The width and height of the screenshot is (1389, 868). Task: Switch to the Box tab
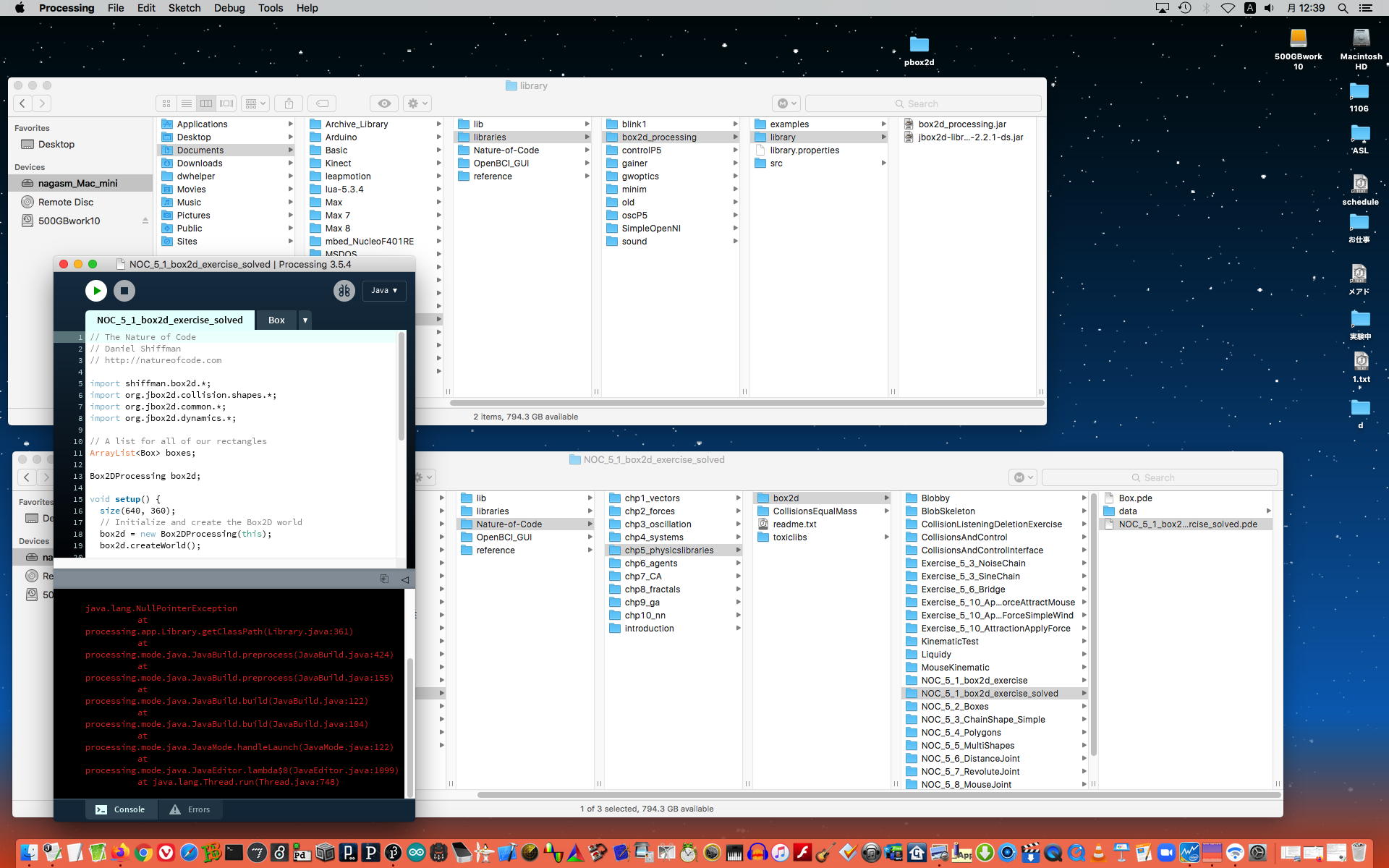[276, 320]
